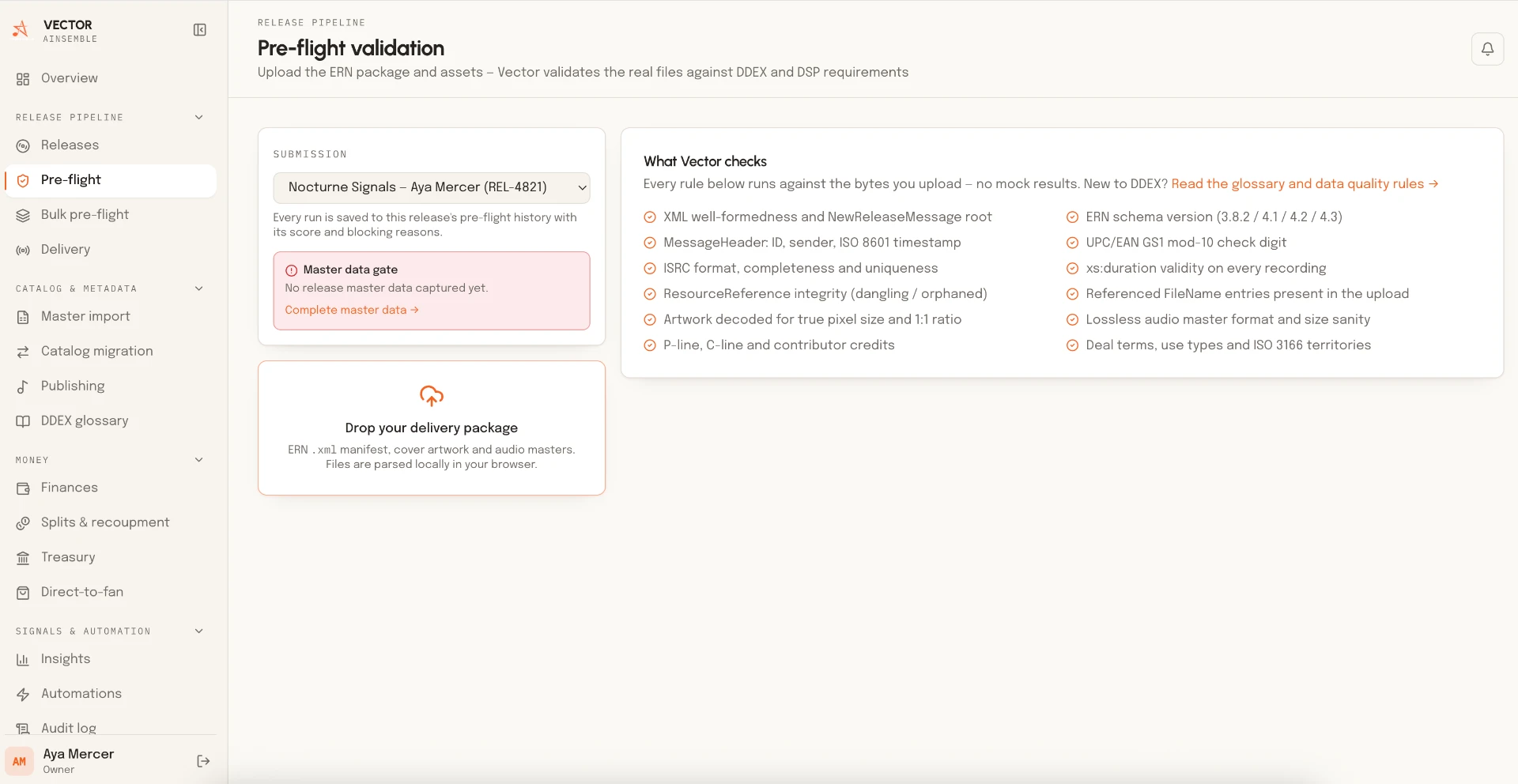This screenshot has height=784, width=1518.
Task: Click 'xs:duration validity on every recording' text
Action: [1206, 269]
